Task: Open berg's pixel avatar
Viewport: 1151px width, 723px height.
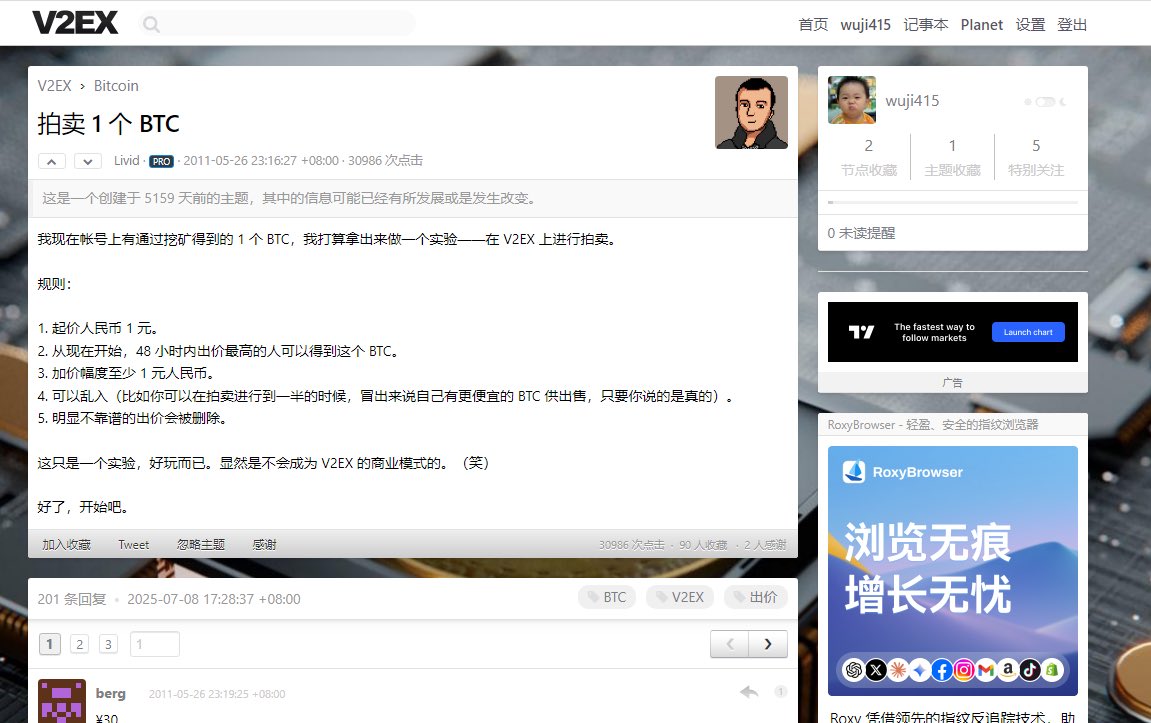Action: [62, 701]
